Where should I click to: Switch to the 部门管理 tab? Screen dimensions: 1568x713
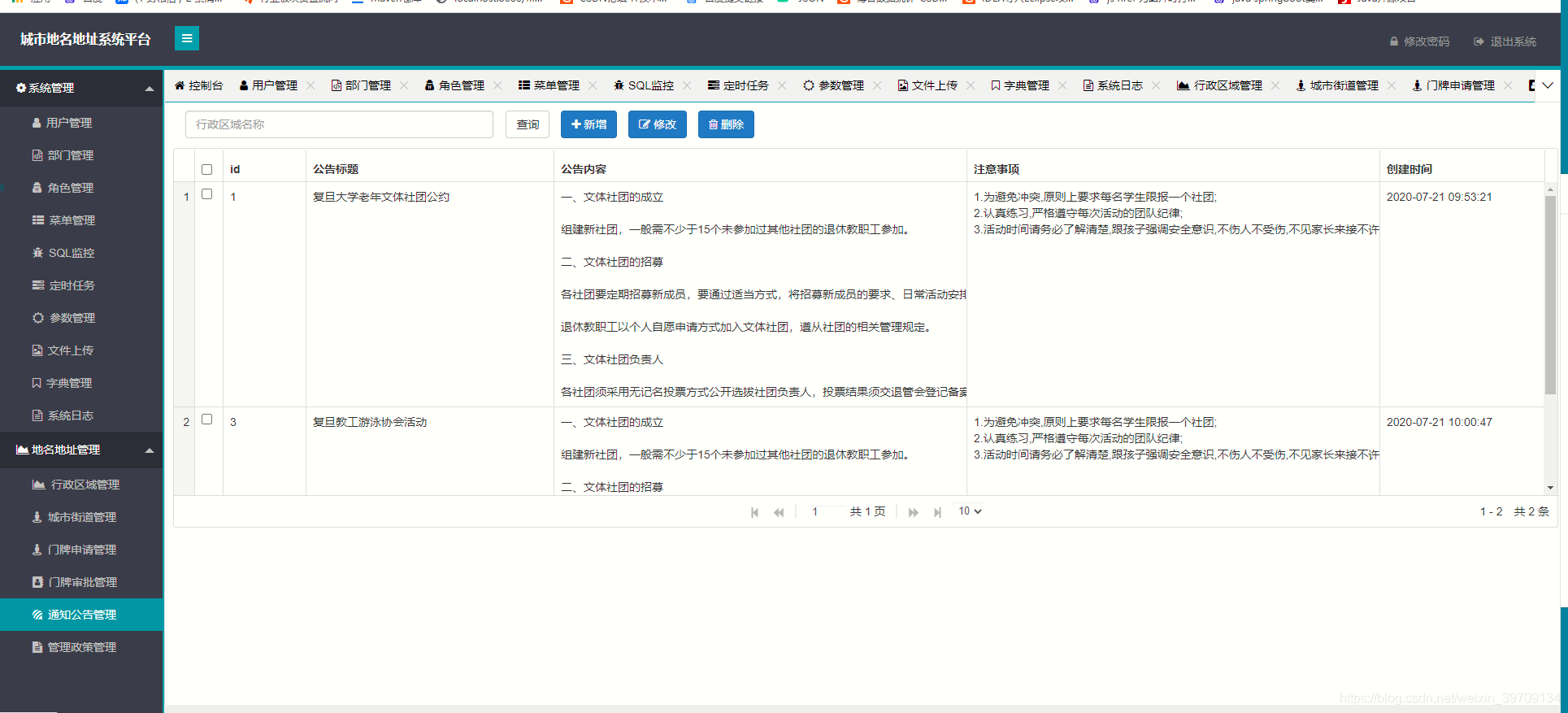[x=362, y=85]
